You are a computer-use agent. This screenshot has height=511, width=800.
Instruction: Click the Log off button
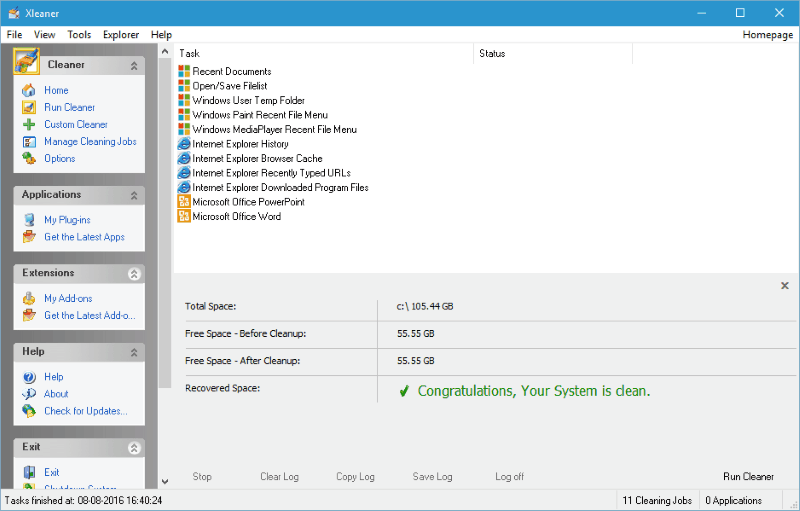[x=509, y=476]
